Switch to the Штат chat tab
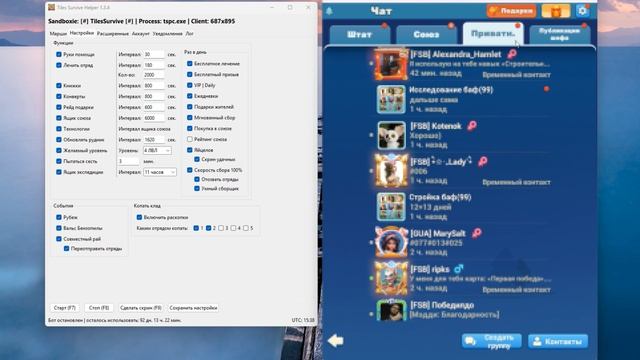Screen dimensions: 640x360 359,34
